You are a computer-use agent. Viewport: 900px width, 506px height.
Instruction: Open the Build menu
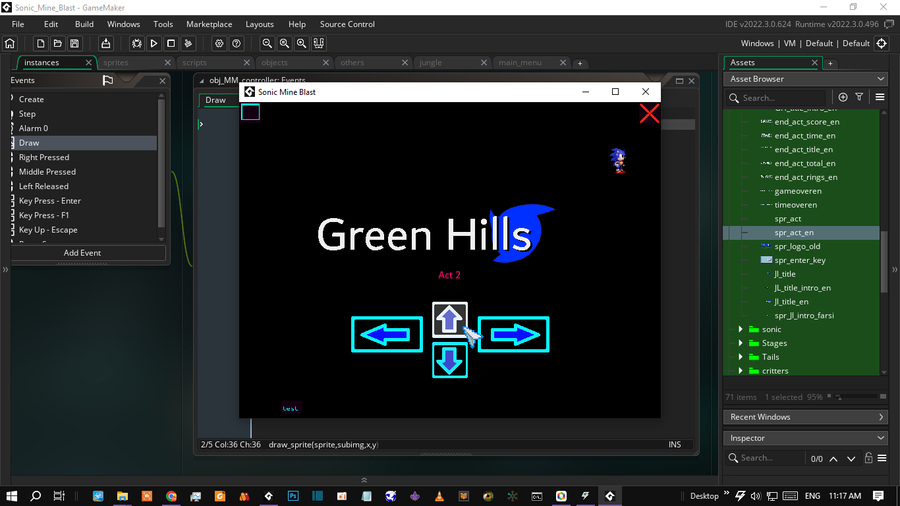point(84,24)
